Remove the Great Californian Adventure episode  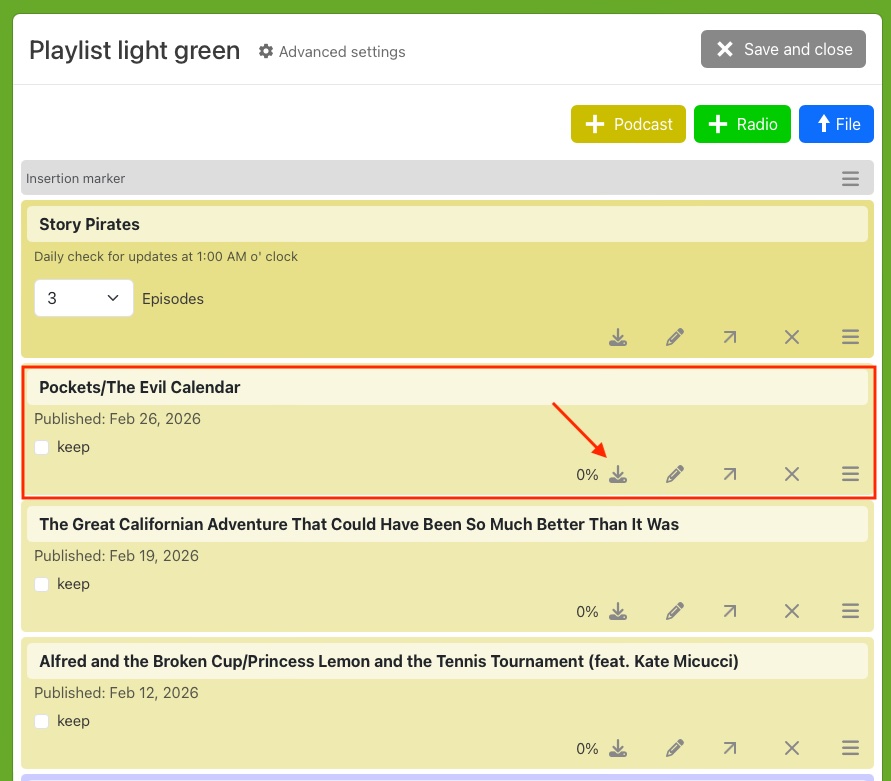(792, 611)
